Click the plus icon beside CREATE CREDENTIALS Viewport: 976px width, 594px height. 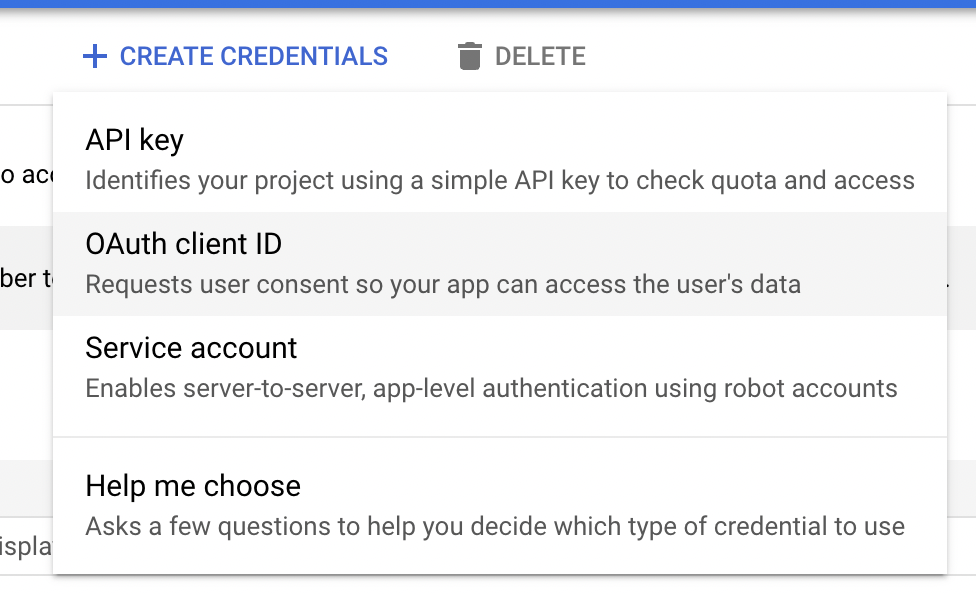click(x=94, y=56)
